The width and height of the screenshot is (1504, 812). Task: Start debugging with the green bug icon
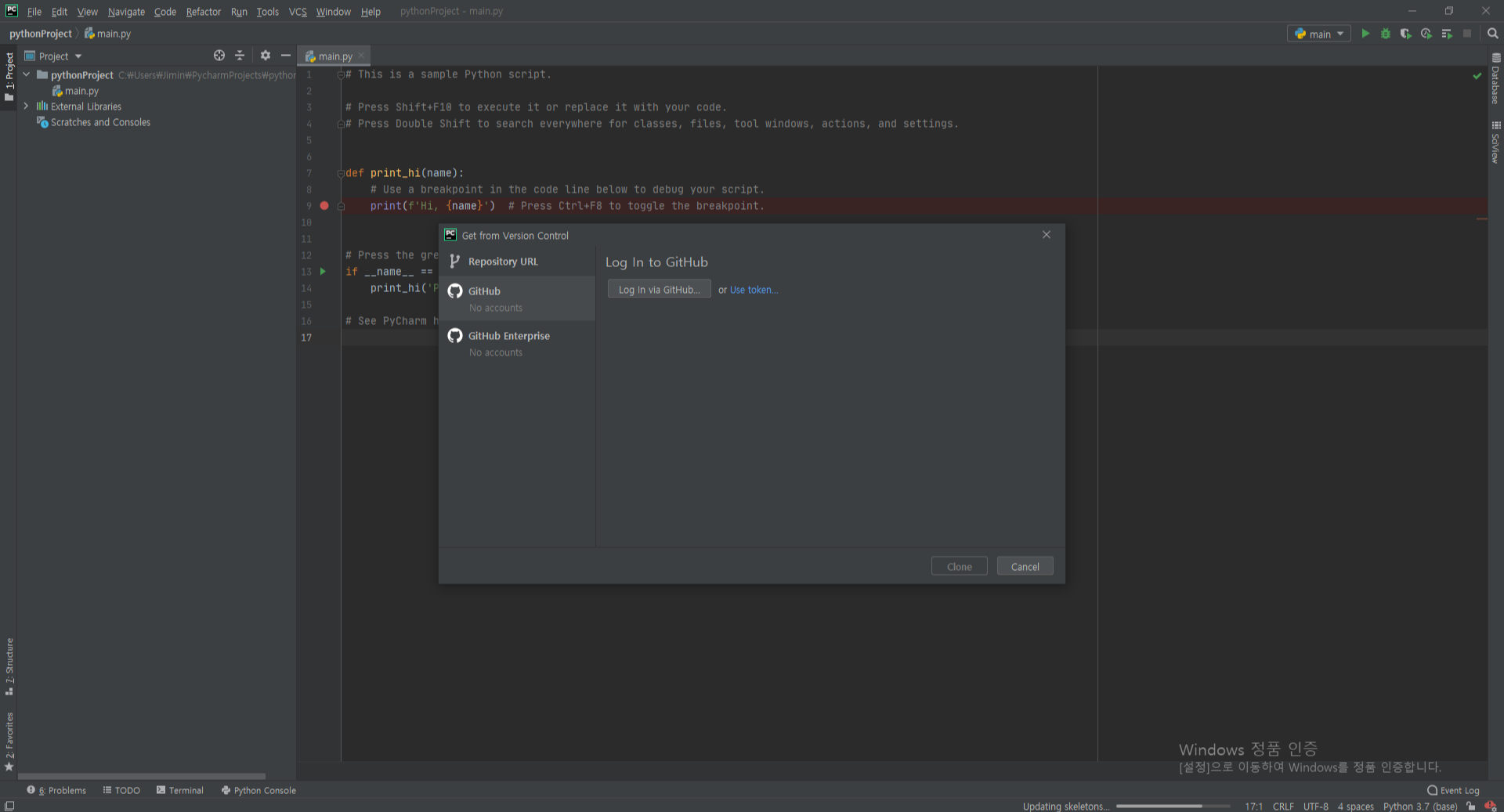1386,34
